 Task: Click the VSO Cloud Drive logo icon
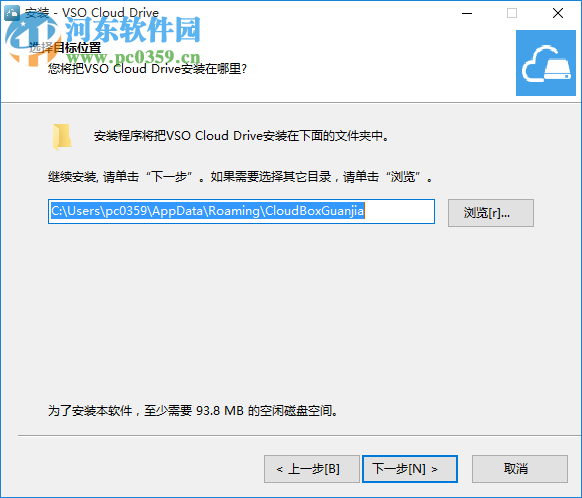pyautogui.click(x=545, y=63)
